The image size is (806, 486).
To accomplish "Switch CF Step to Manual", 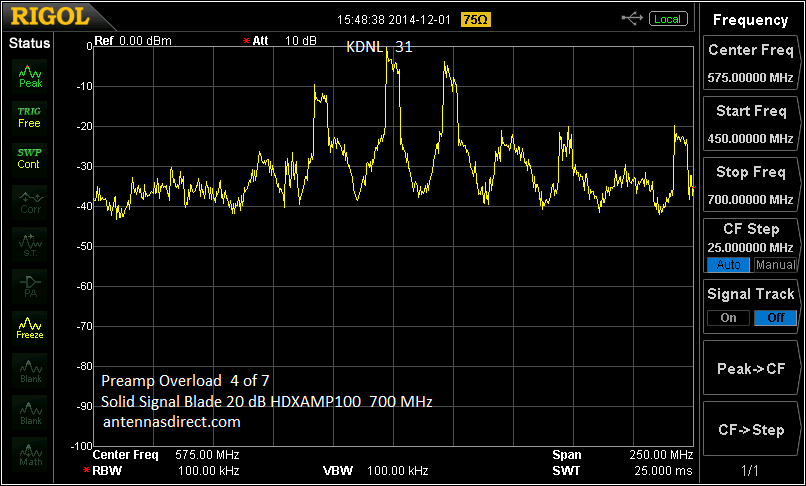I will tap(775, 265).
